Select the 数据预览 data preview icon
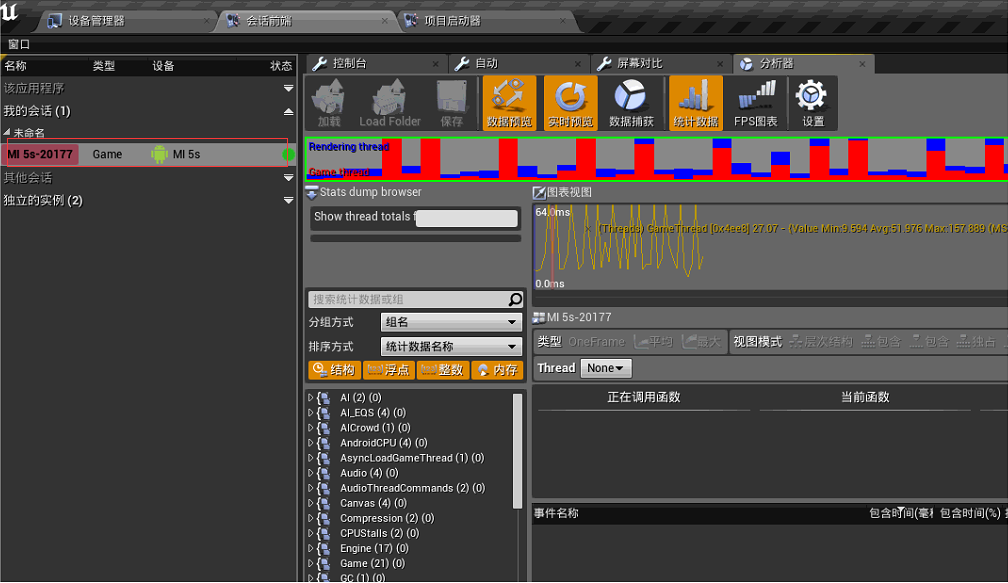The width and height of the screenshot is (1008, 583). click(x=508, y=102)
